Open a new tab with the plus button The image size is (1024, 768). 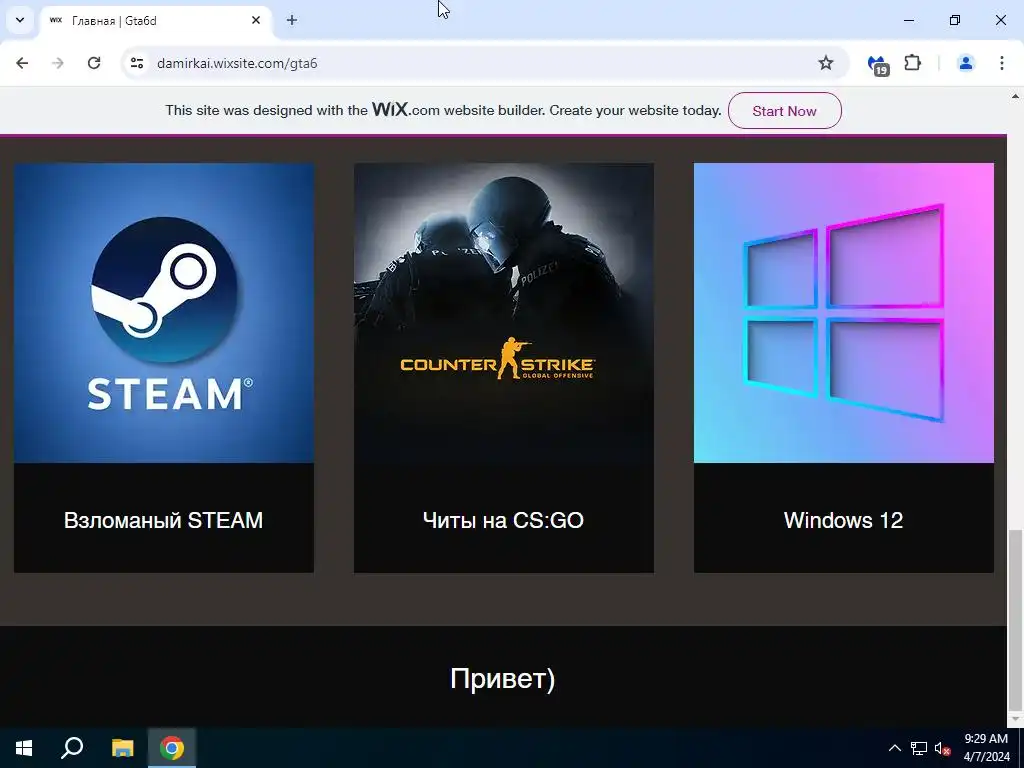pos(292,20)
